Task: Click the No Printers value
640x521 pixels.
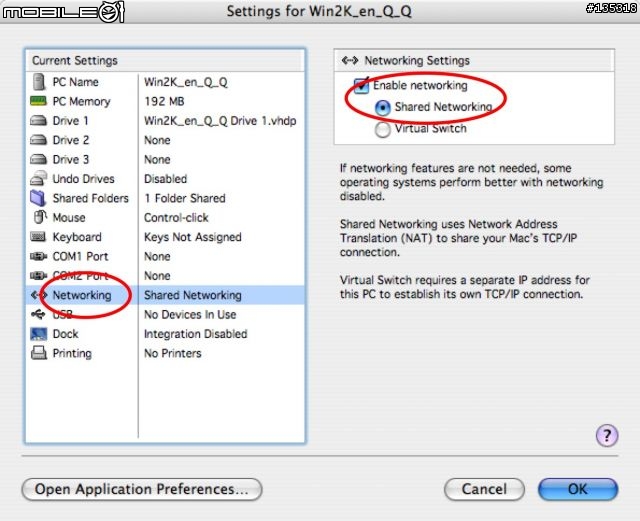Action: 173,354
